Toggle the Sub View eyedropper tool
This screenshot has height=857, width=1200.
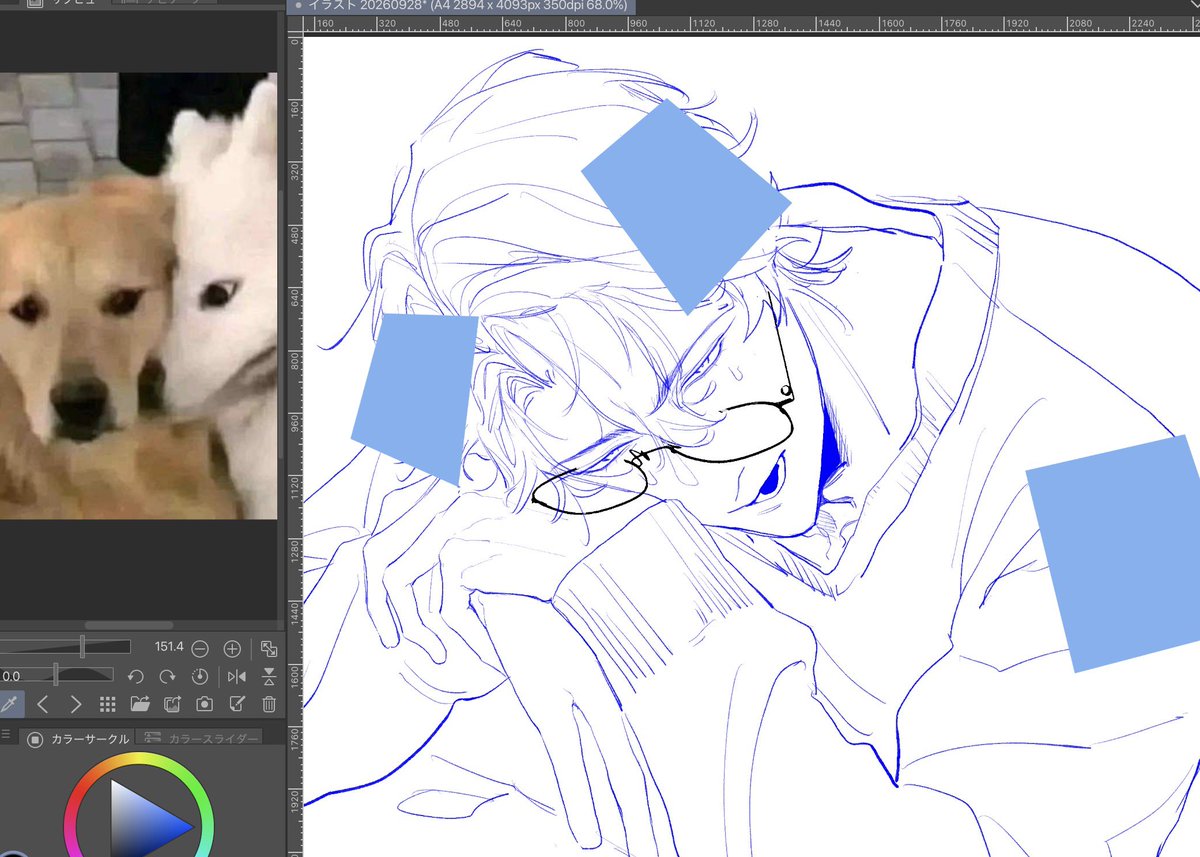(10, 704)
